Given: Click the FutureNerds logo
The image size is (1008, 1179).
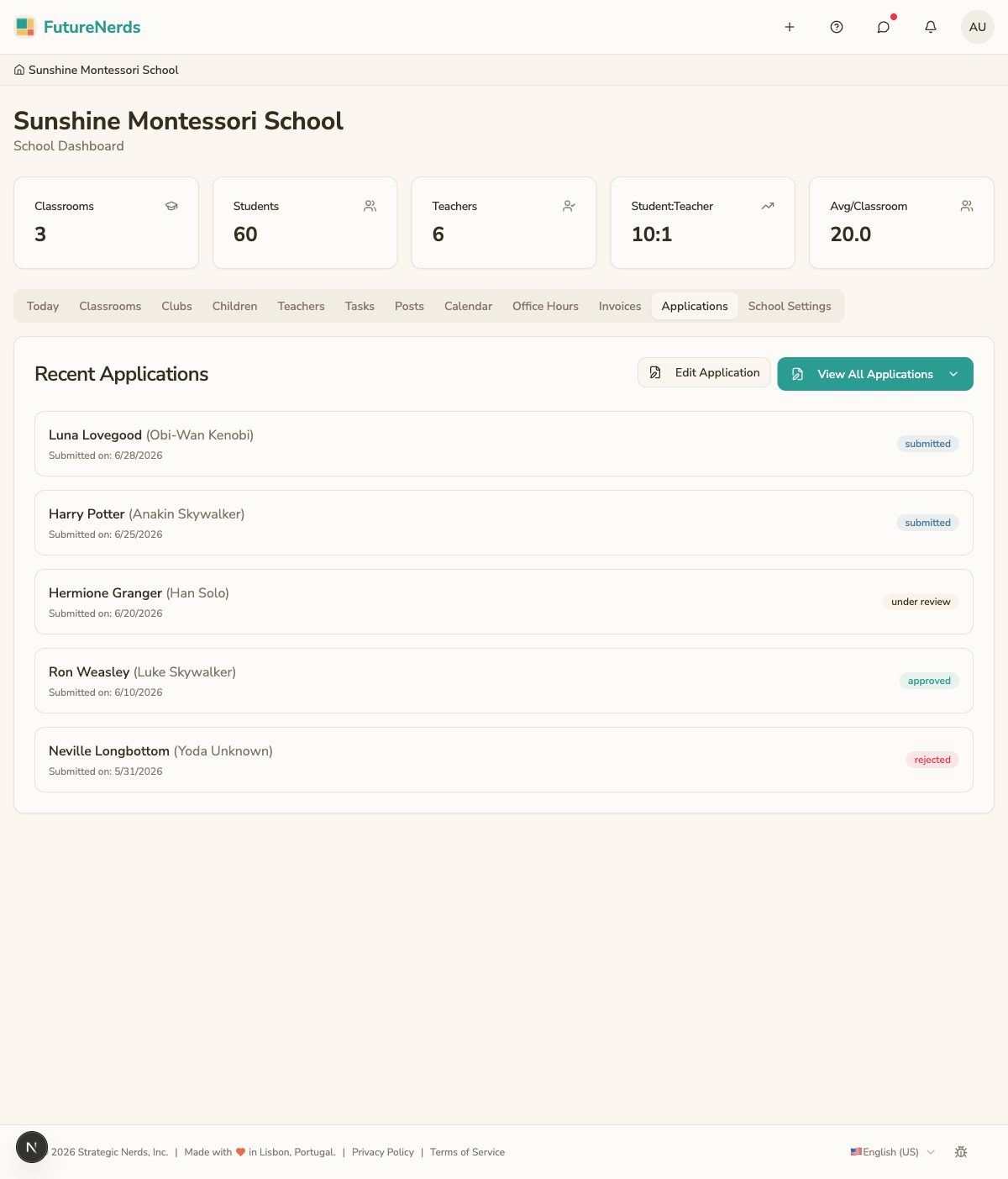Looking at the screenshot, I should point(77,27).
